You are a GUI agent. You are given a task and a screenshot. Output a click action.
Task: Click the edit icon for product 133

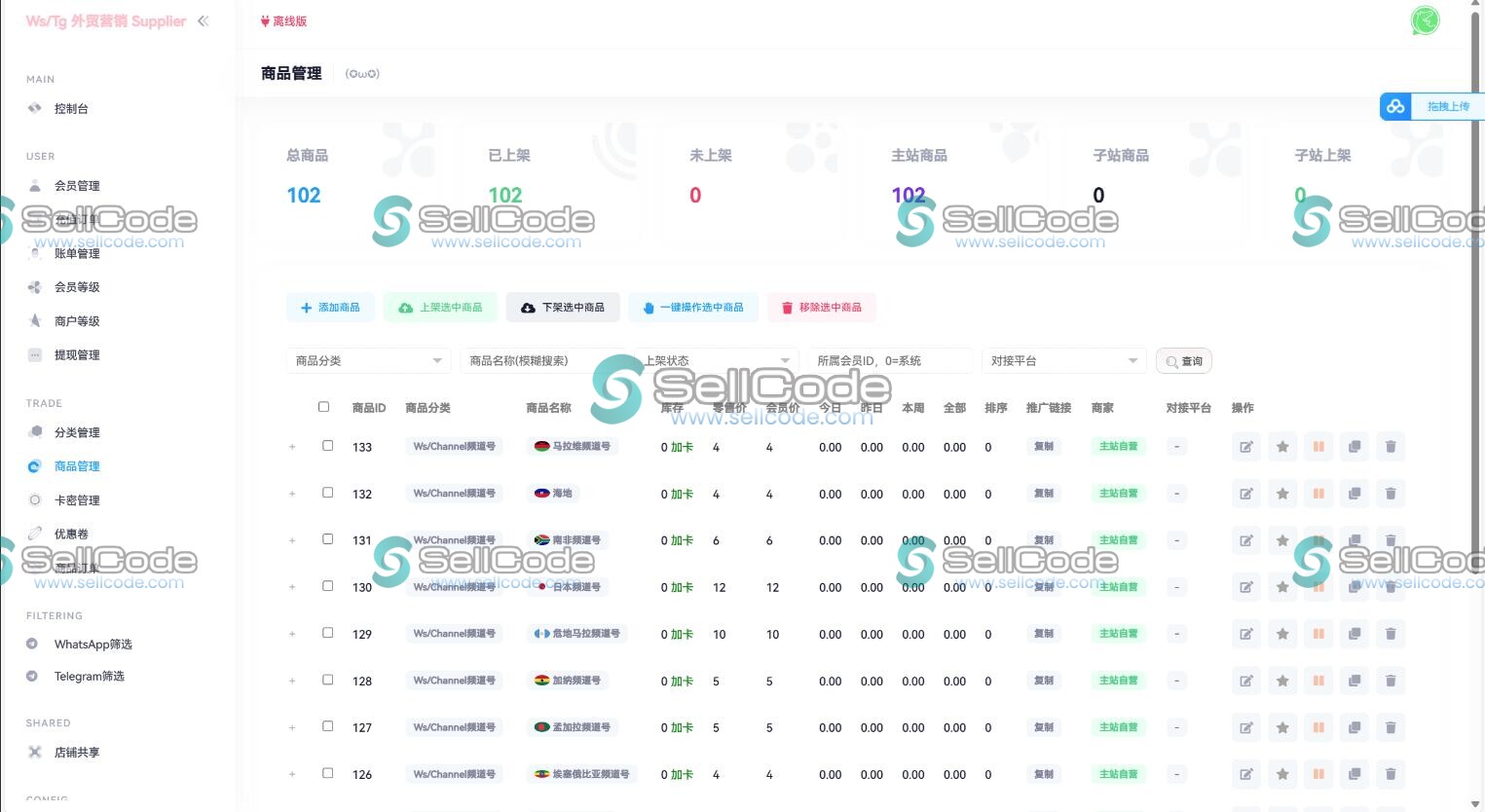coord(1245,447)
